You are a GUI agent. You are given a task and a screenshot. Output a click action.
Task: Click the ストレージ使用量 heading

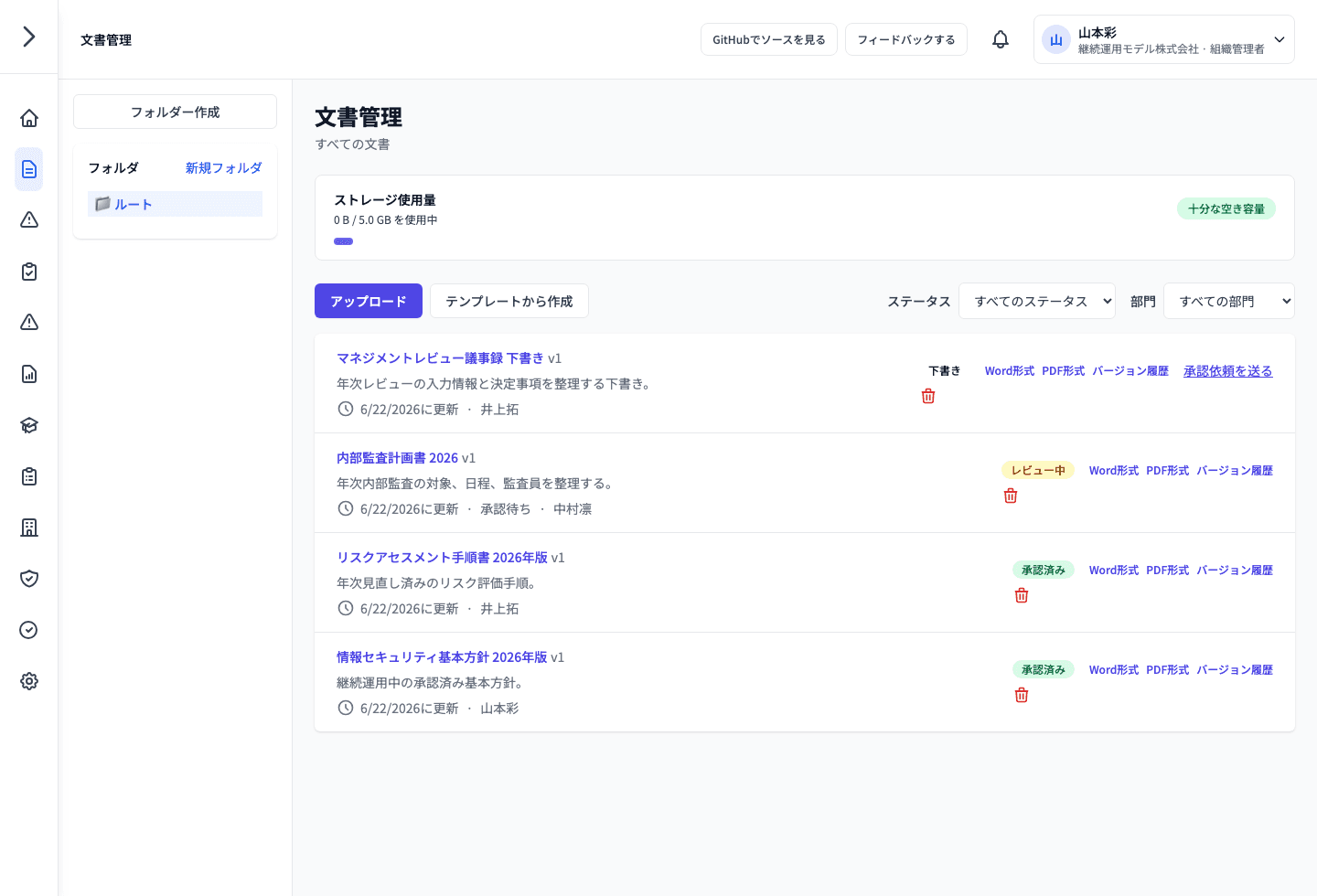385,200
